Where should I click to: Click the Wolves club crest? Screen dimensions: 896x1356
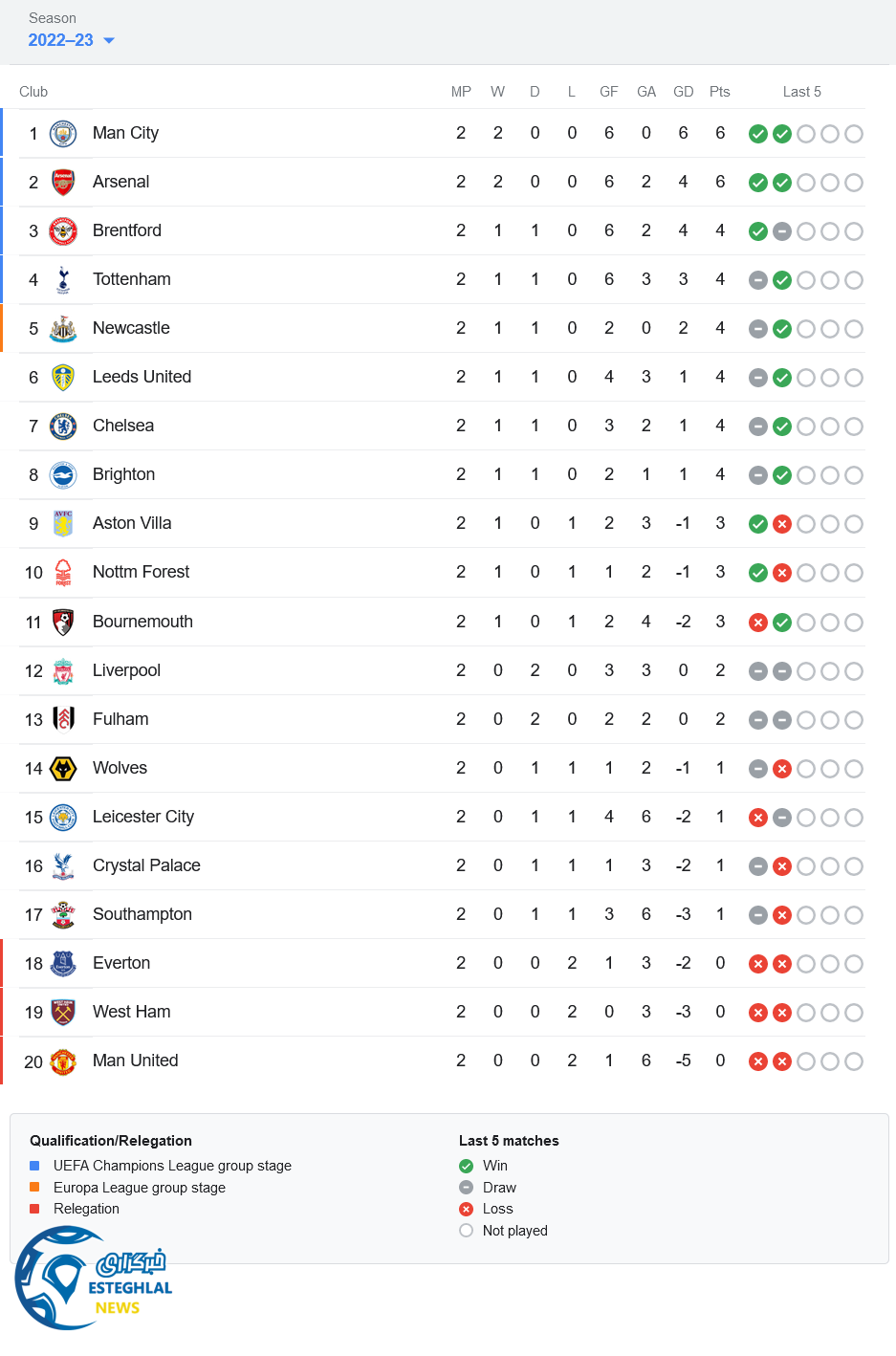(63, 769)
